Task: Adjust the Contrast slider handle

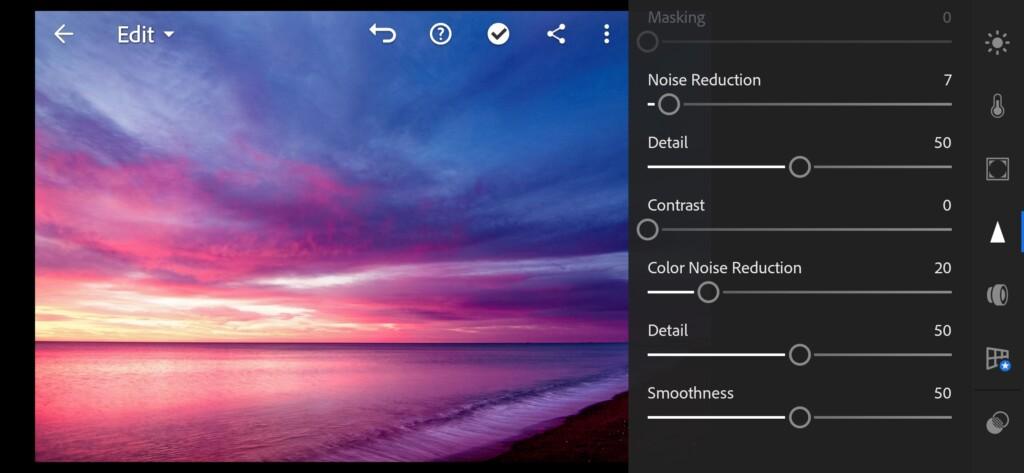Action: 647,230
